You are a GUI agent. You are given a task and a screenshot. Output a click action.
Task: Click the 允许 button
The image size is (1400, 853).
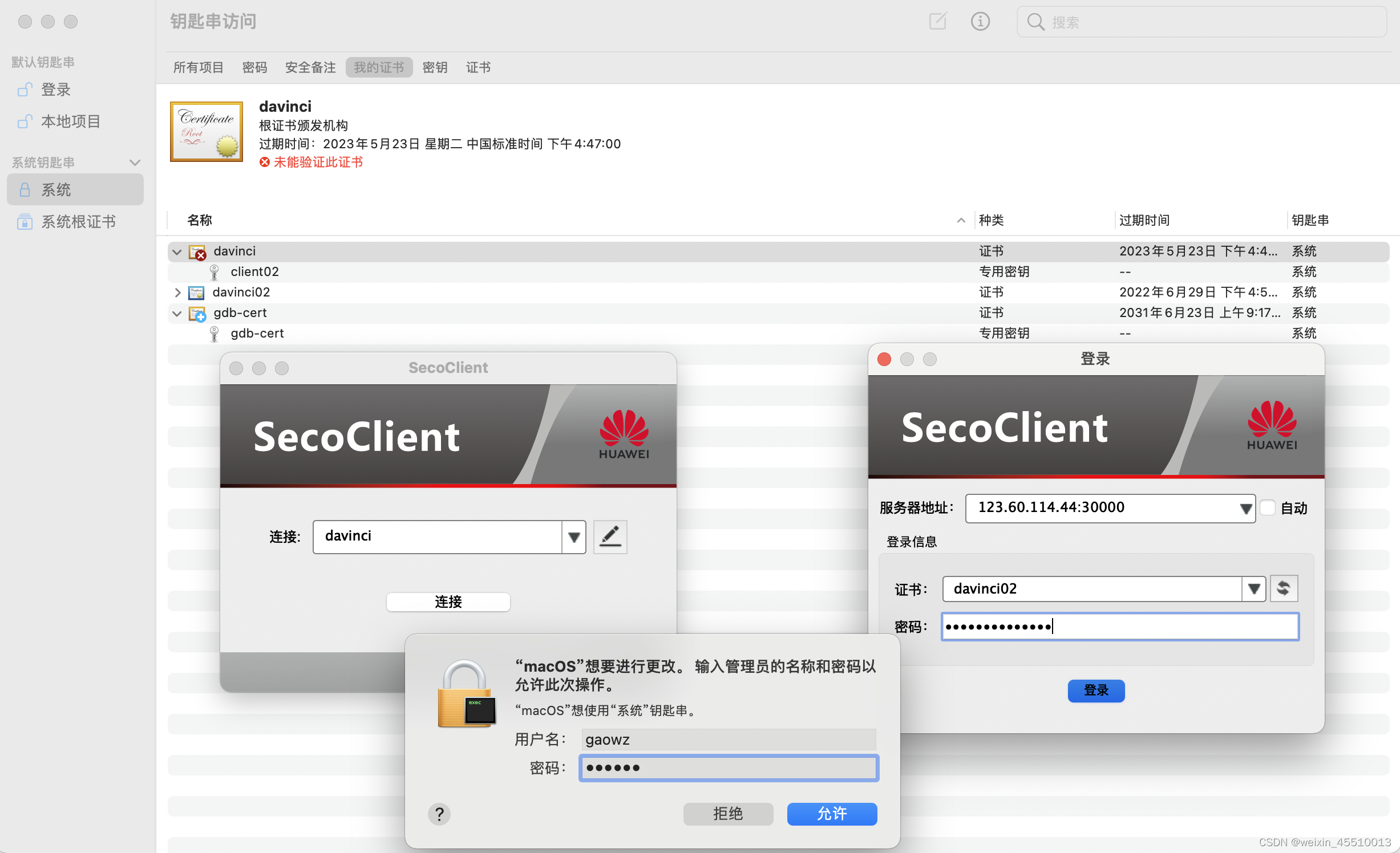[x=832, y=814]
